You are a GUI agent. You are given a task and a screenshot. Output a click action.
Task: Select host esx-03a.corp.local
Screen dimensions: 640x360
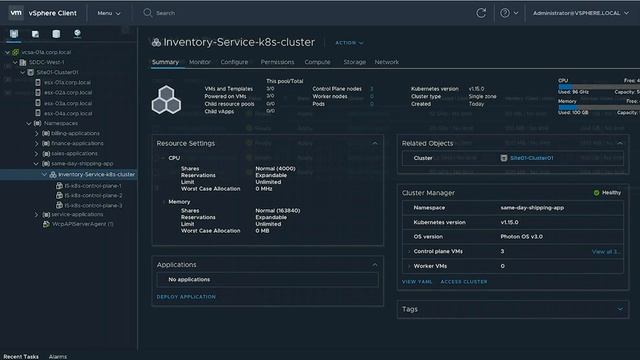[68, 103]
